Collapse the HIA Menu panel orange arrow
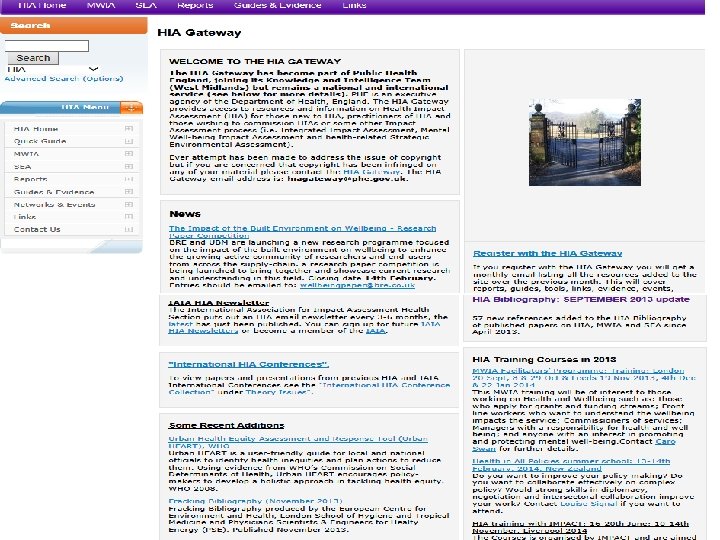 (131, 107)
